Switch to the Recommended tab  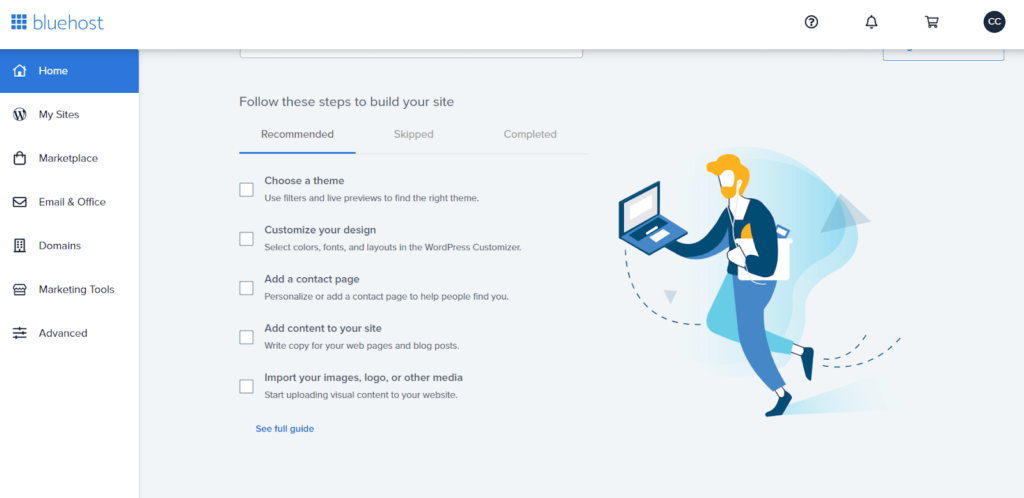[x=297, y=134]
